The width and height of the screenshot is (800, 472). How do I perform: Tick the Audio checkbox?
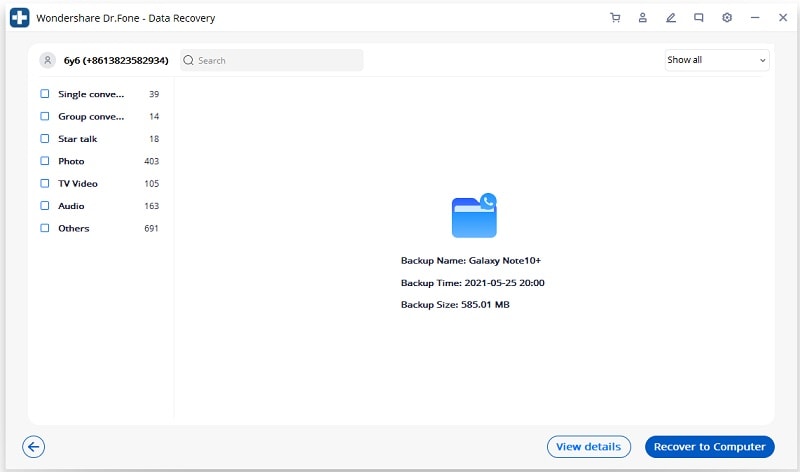pos(45,206)
